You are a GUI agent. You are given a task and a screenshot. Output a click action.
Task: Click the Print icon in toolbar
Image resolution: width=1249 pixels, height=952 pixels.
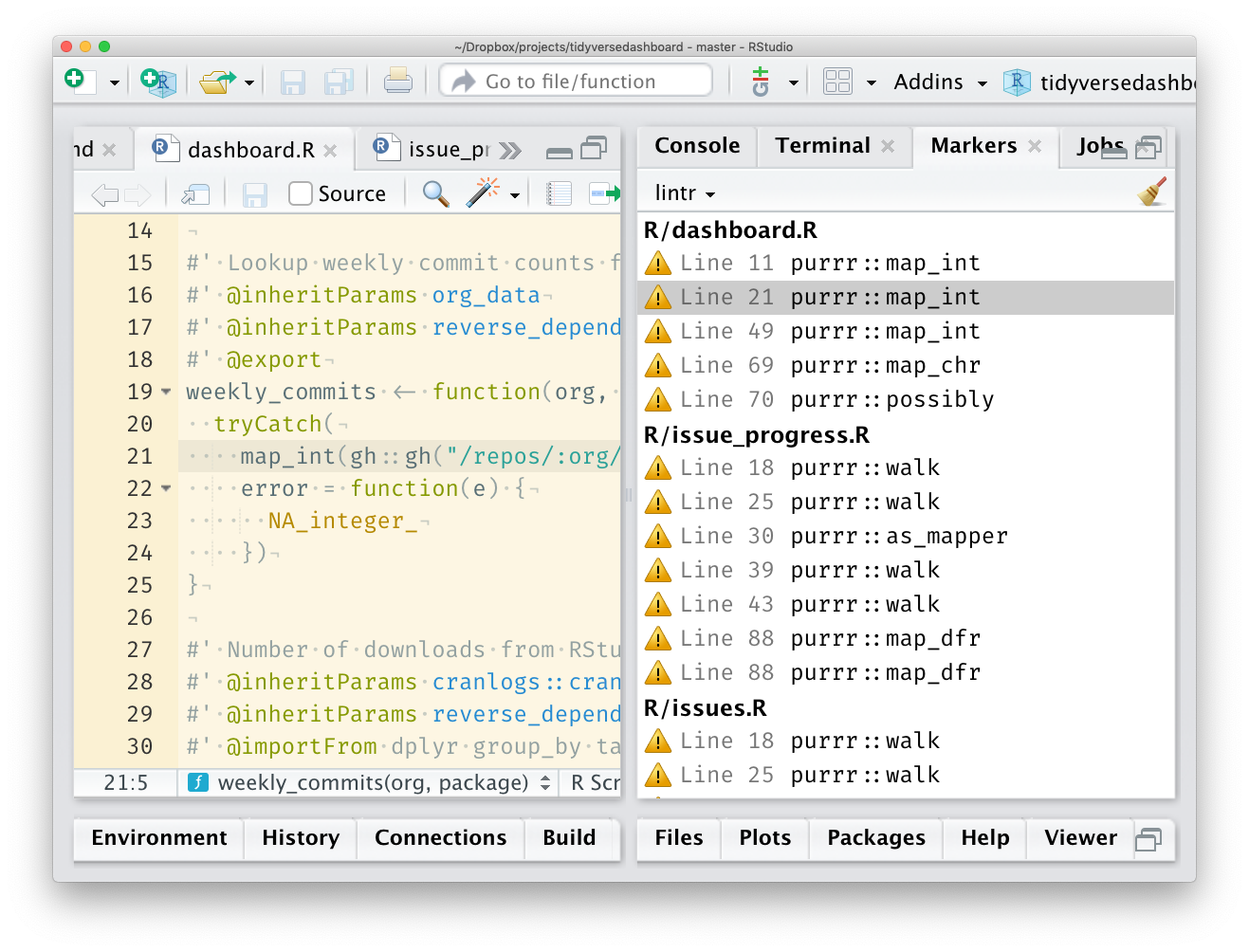(x=397, y=82)
